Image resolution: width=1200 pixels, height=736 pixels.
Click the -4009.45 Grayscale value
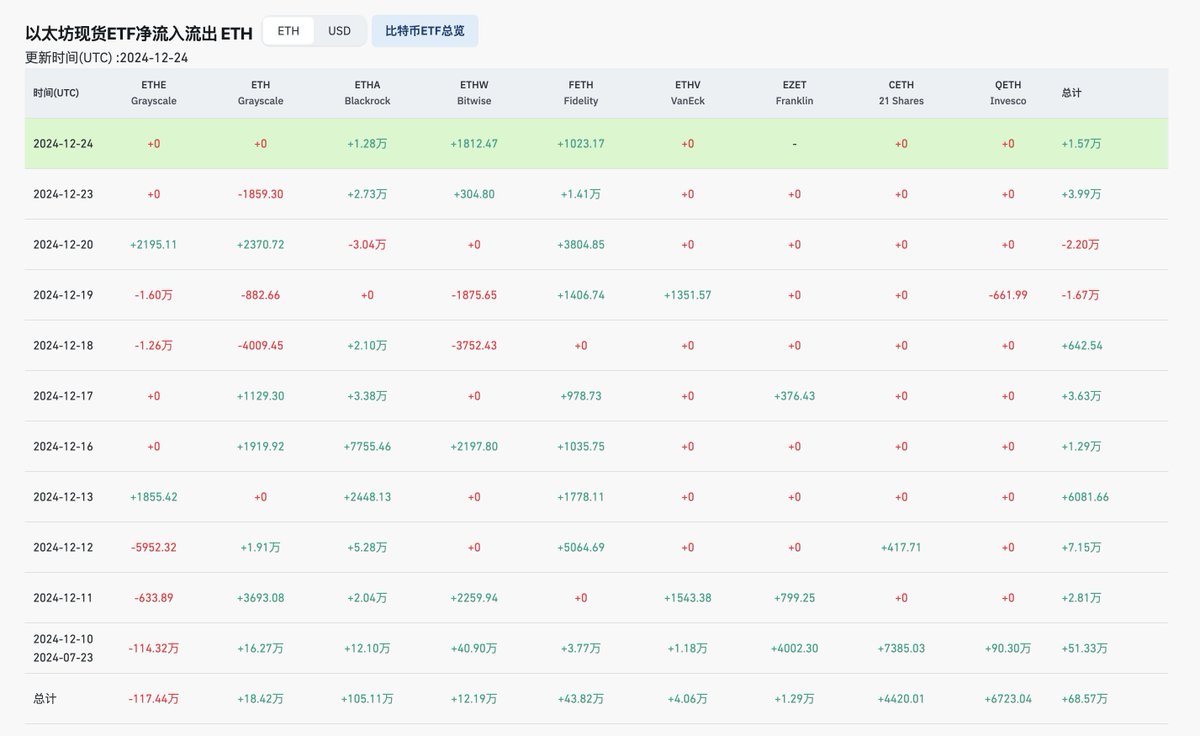click(x=260, y=346)
